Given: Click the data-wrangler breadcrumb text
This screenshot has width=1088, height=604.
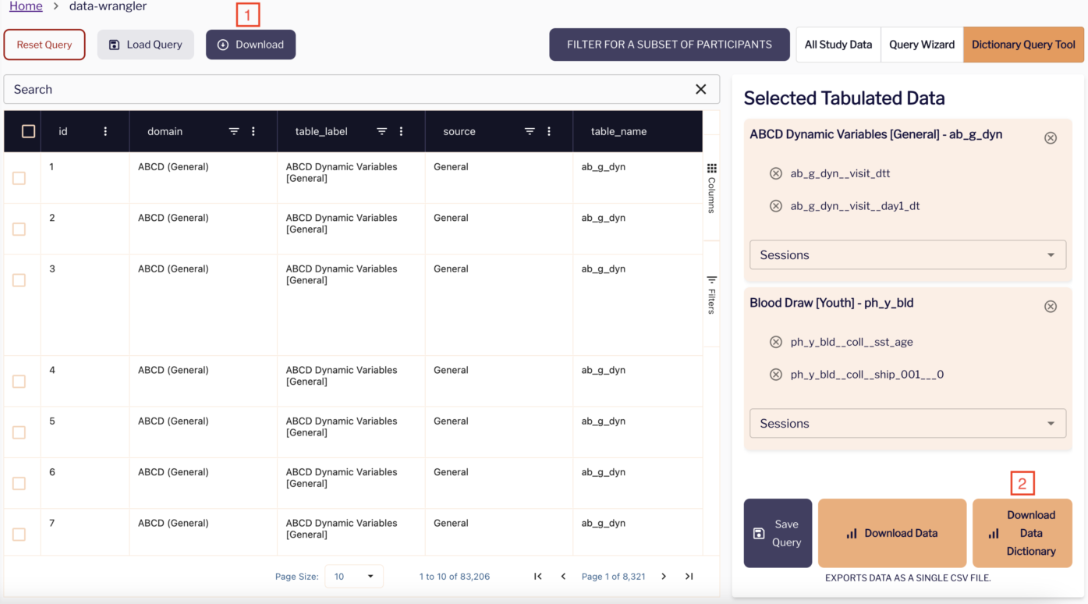Looking at the screenshot, I should pyautogui.click(x=108, y=6).
